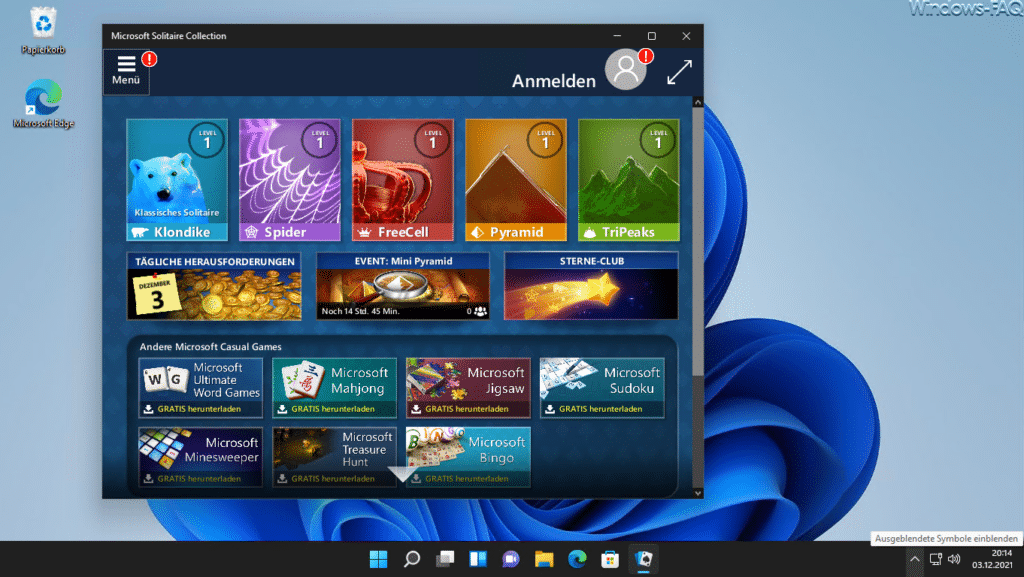Click the scroll-down triangle arrow in content
Image resolution: width=1024 pixels, height=577 pixels.
click(403, 474)
